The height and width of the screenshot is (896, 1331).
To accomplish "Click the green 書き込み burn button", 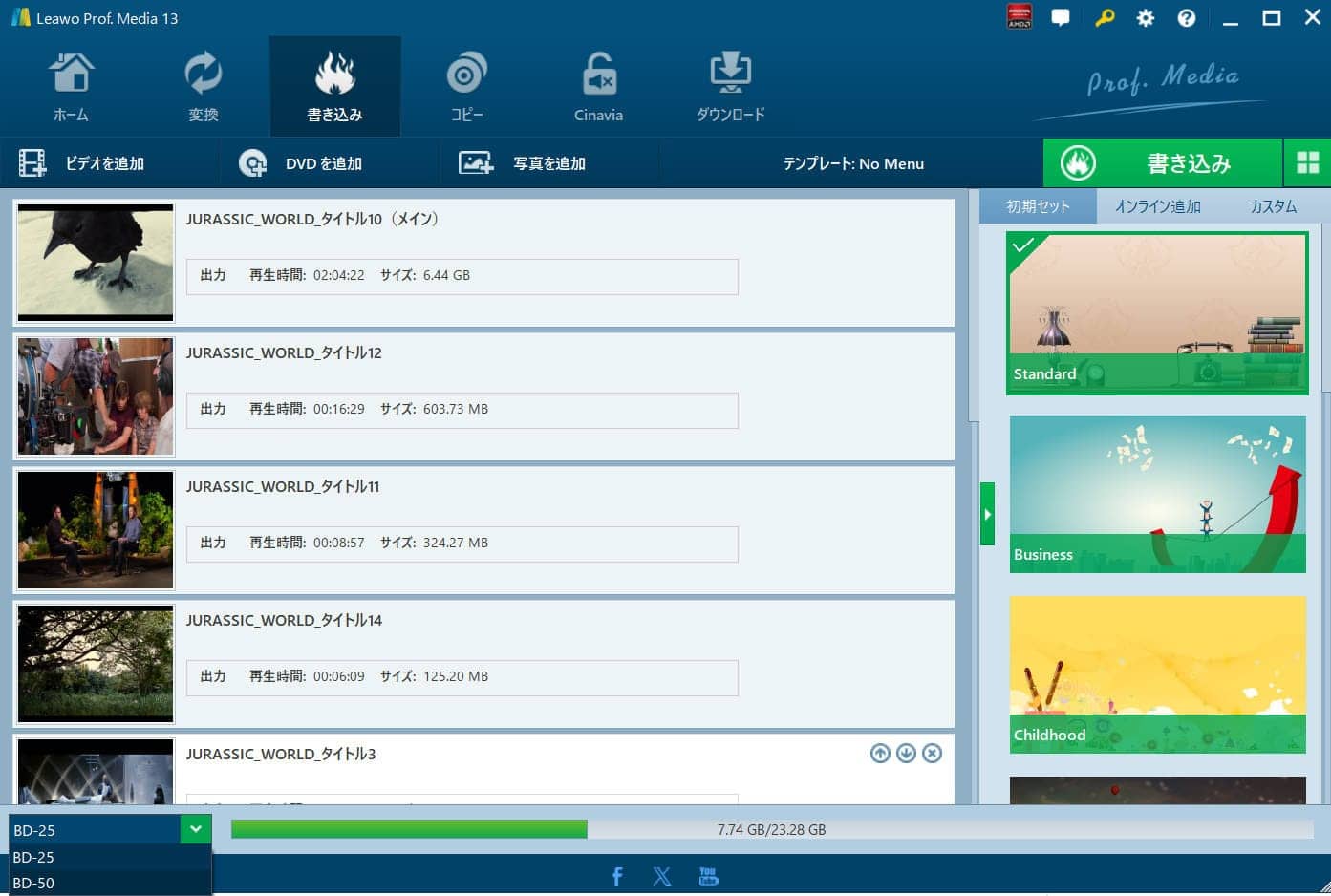I will (x=1162, y=163).
